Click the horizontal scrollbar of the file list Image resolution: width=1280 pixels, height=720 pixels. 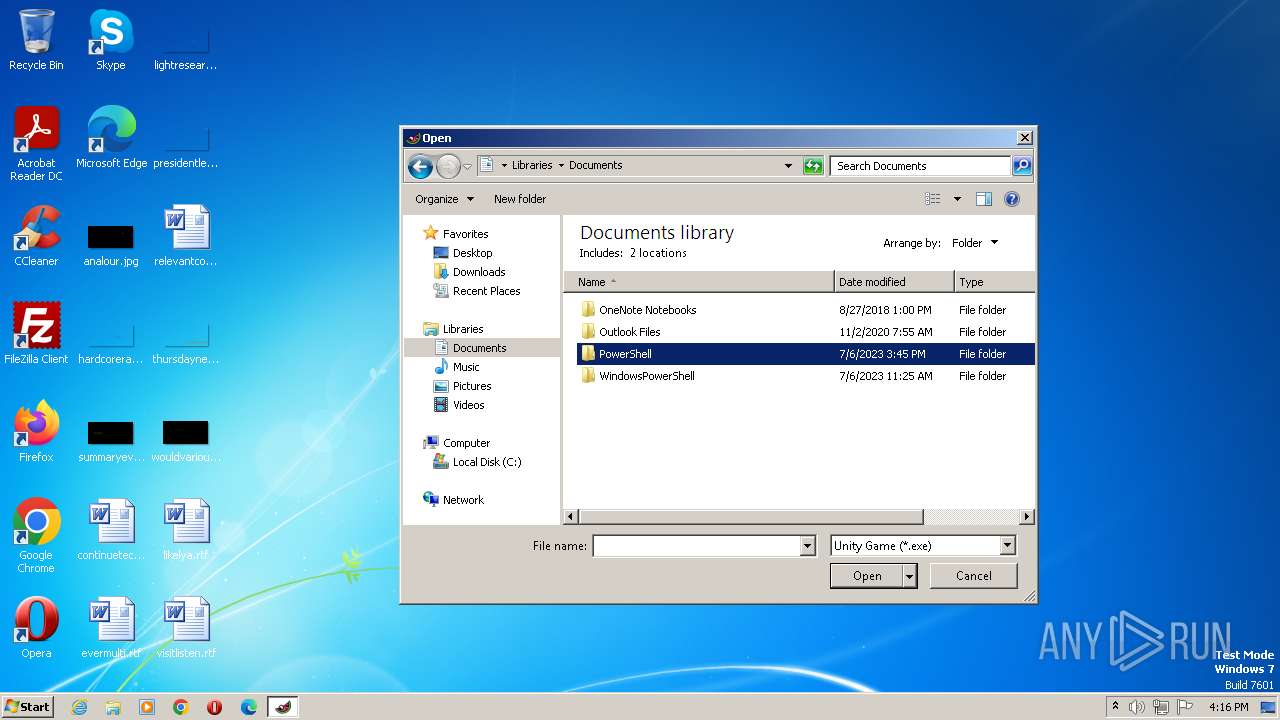click(x=750, y=517)
